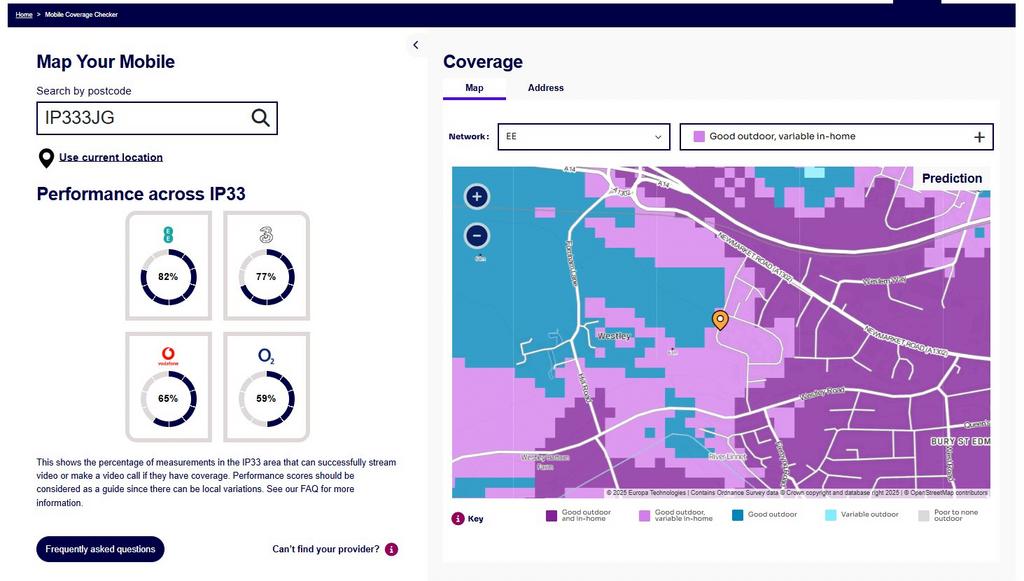Click the Use current location link
Screen dimensions: 1024x581
[111, 157]
